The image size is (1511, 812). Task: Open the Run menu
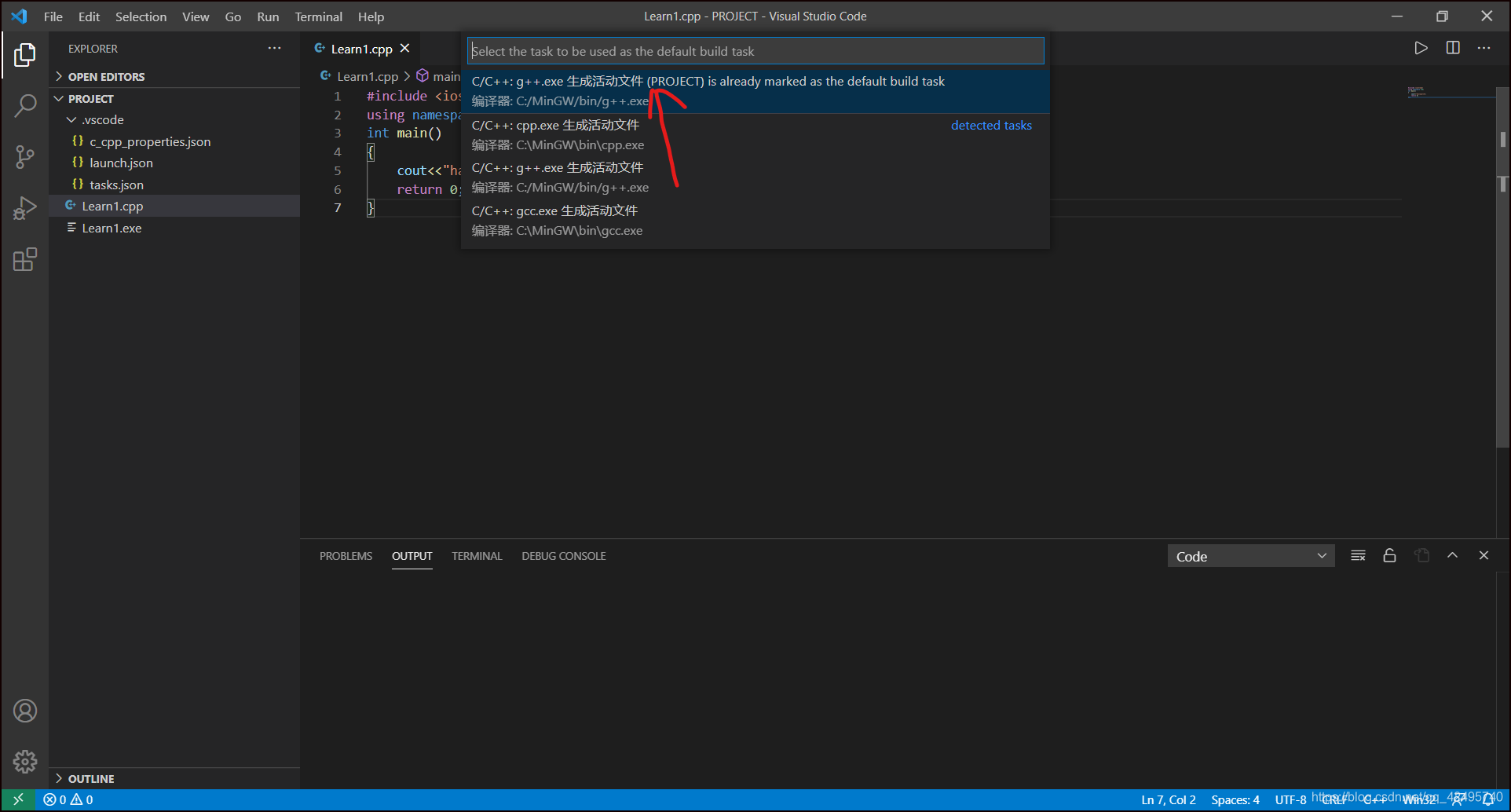[268, 16]
